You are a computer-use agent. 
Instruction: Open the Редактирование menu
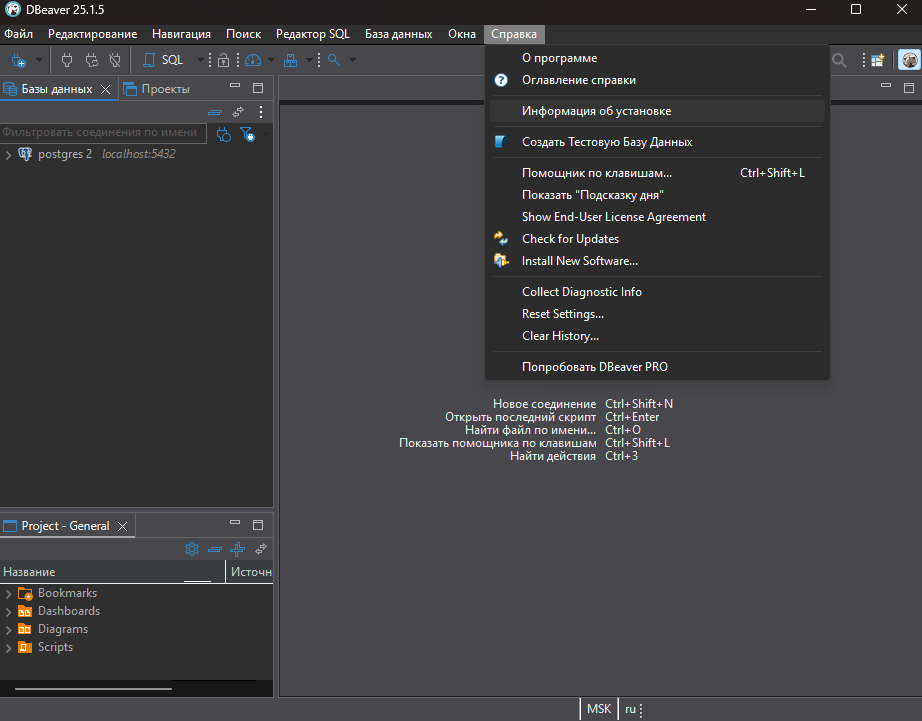[92, 34]
